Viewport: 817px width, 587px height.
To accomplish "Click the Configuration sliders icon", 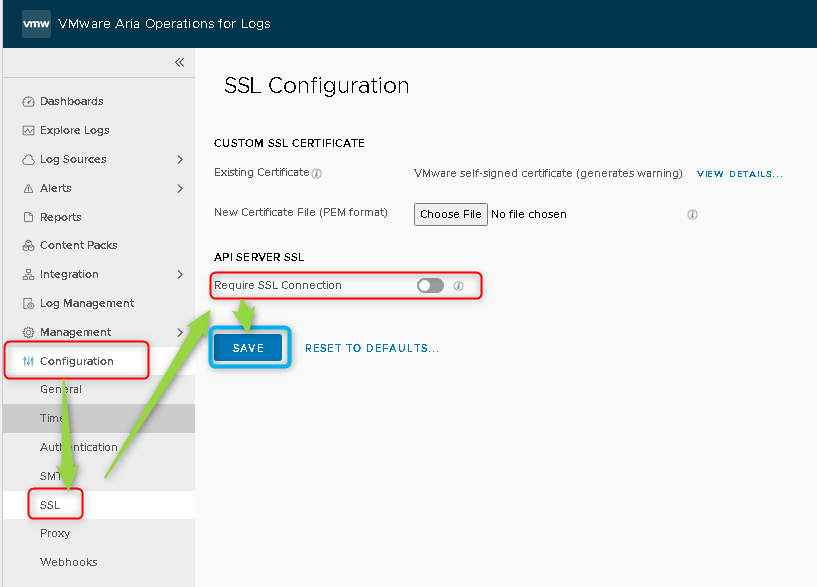I will tap(28, 361).
